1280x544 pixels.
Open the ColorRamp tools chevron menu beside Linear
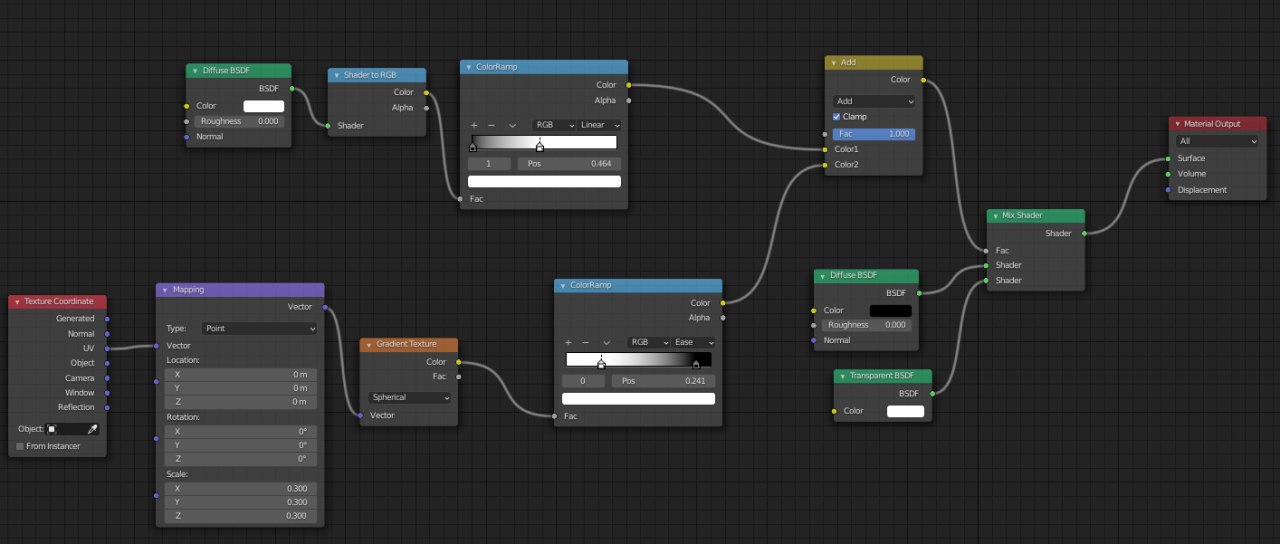(x=512, y=125)
